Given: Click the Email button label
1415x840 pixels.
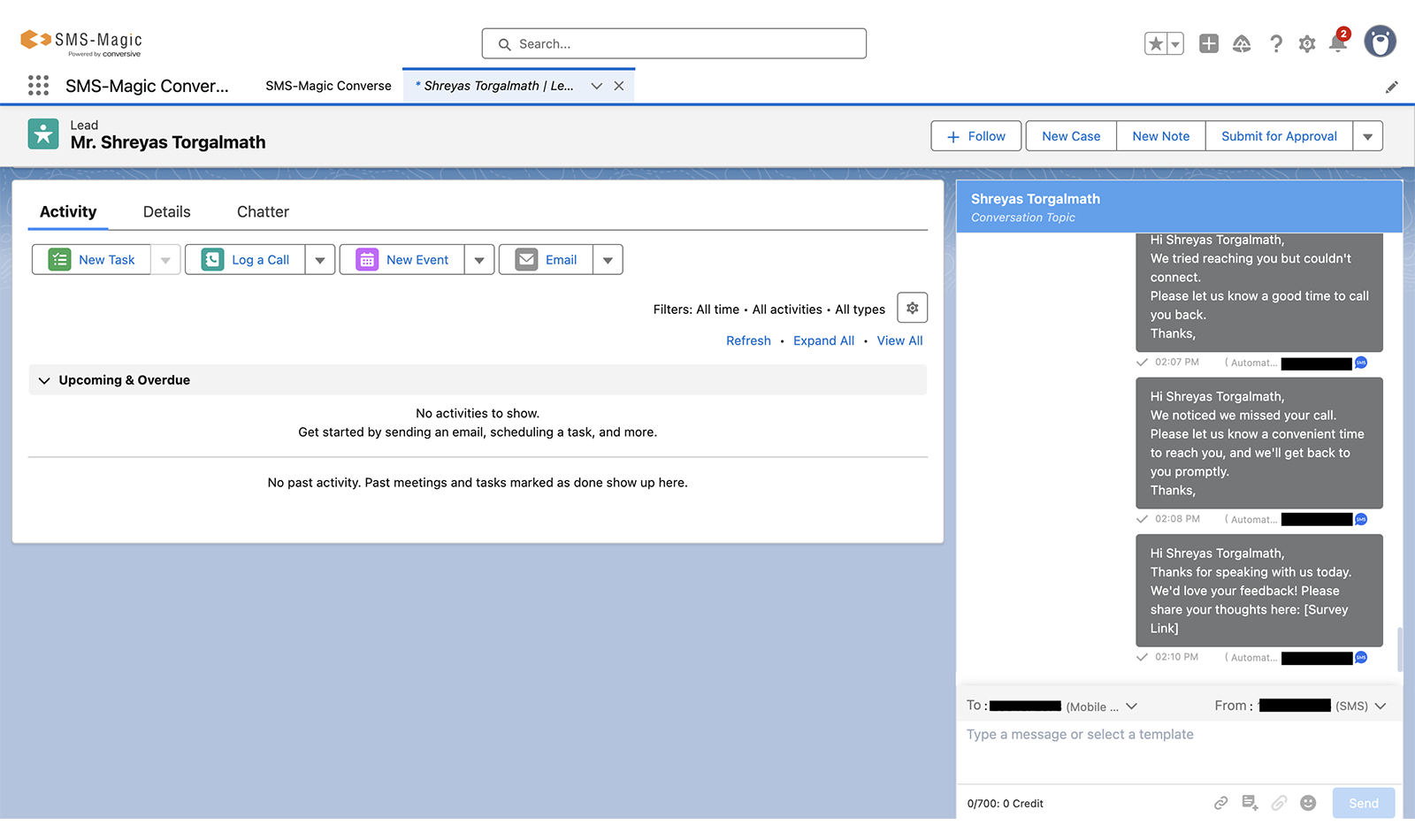Looking at the screenshot, I should (562, 260).
